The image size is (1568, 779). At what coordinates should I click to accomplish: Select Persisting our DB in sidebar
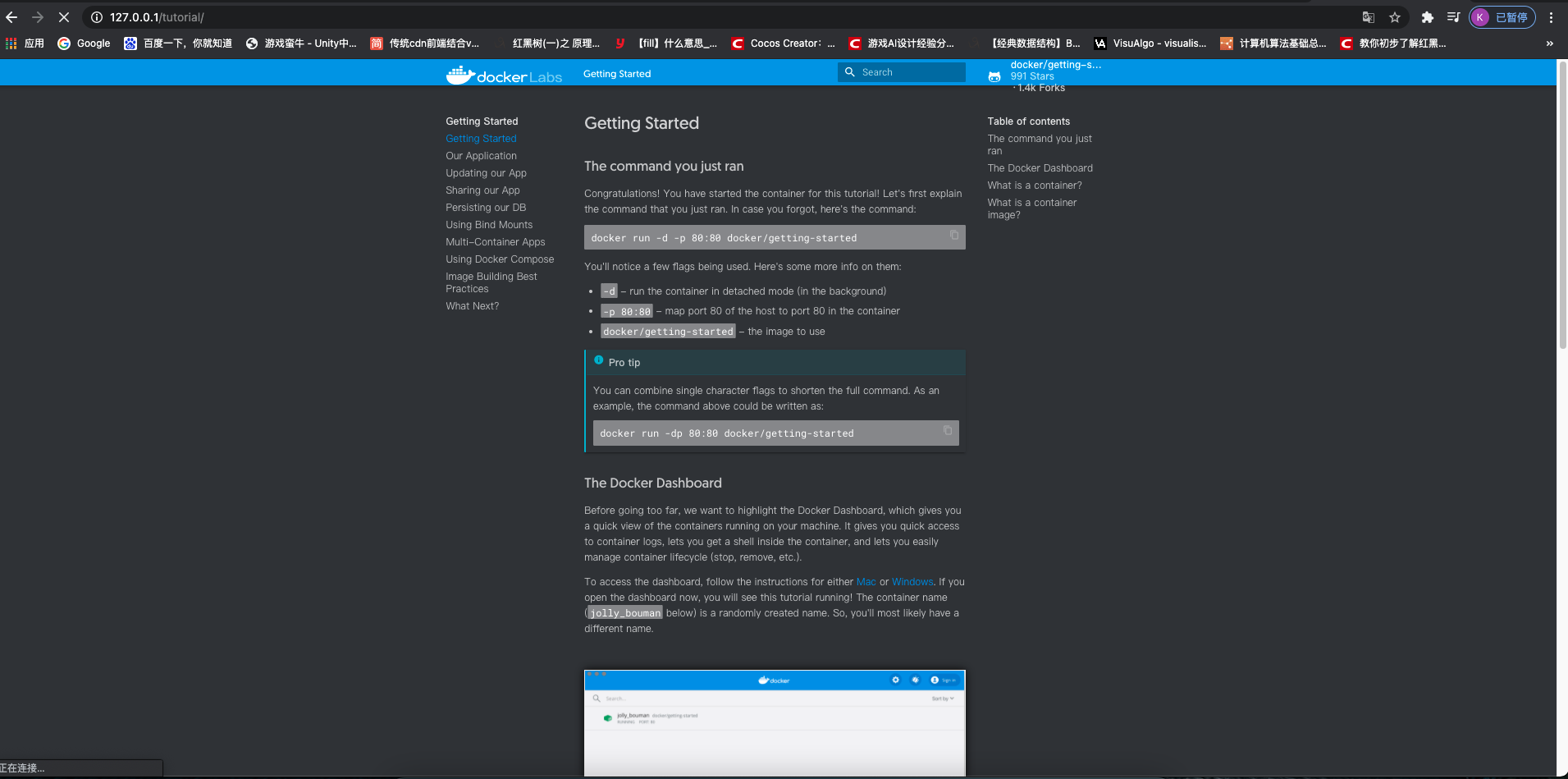point(486,208)
